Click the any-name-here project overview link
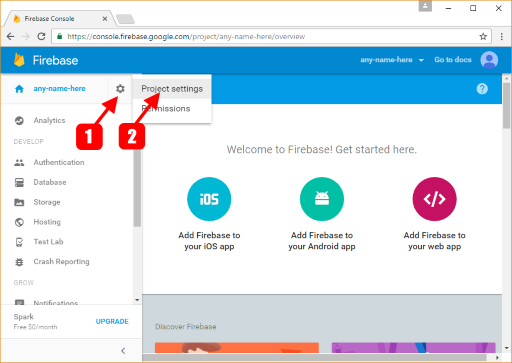Image resolution: width=512 pixels, height=363 pixels. point(59,89)
